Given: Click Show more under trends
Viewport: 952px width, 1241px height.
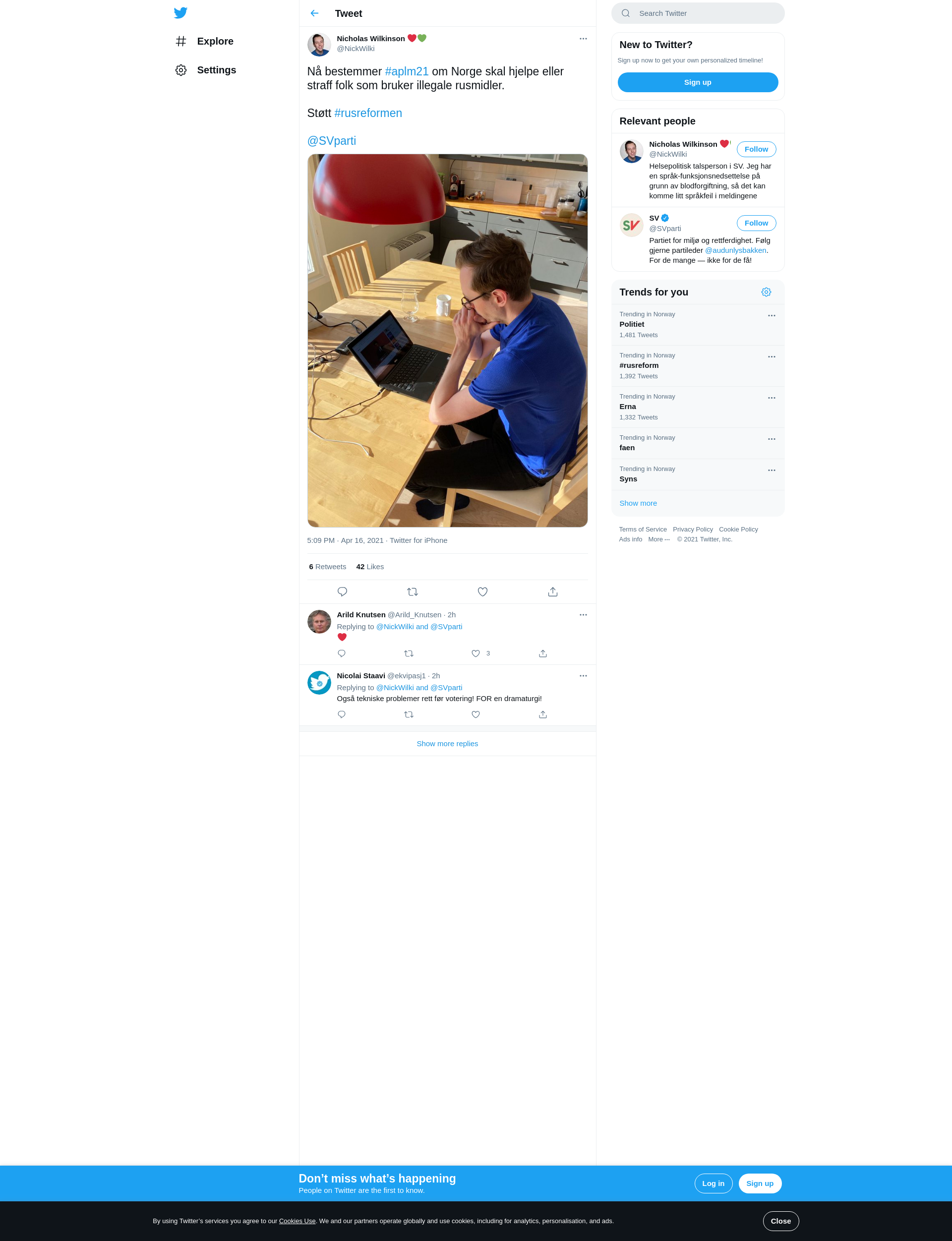Looking at the screenshot, I should pyautogui.click(x=638, y=503).
